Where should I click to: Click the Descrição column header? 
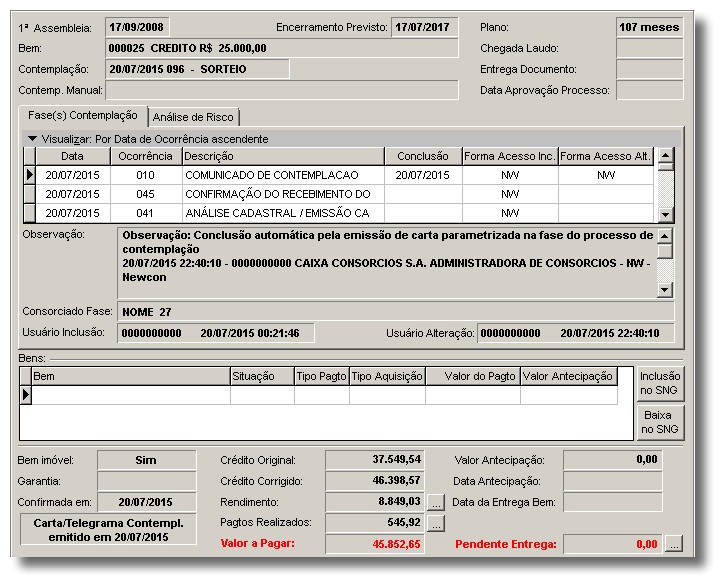pos(283,156)
